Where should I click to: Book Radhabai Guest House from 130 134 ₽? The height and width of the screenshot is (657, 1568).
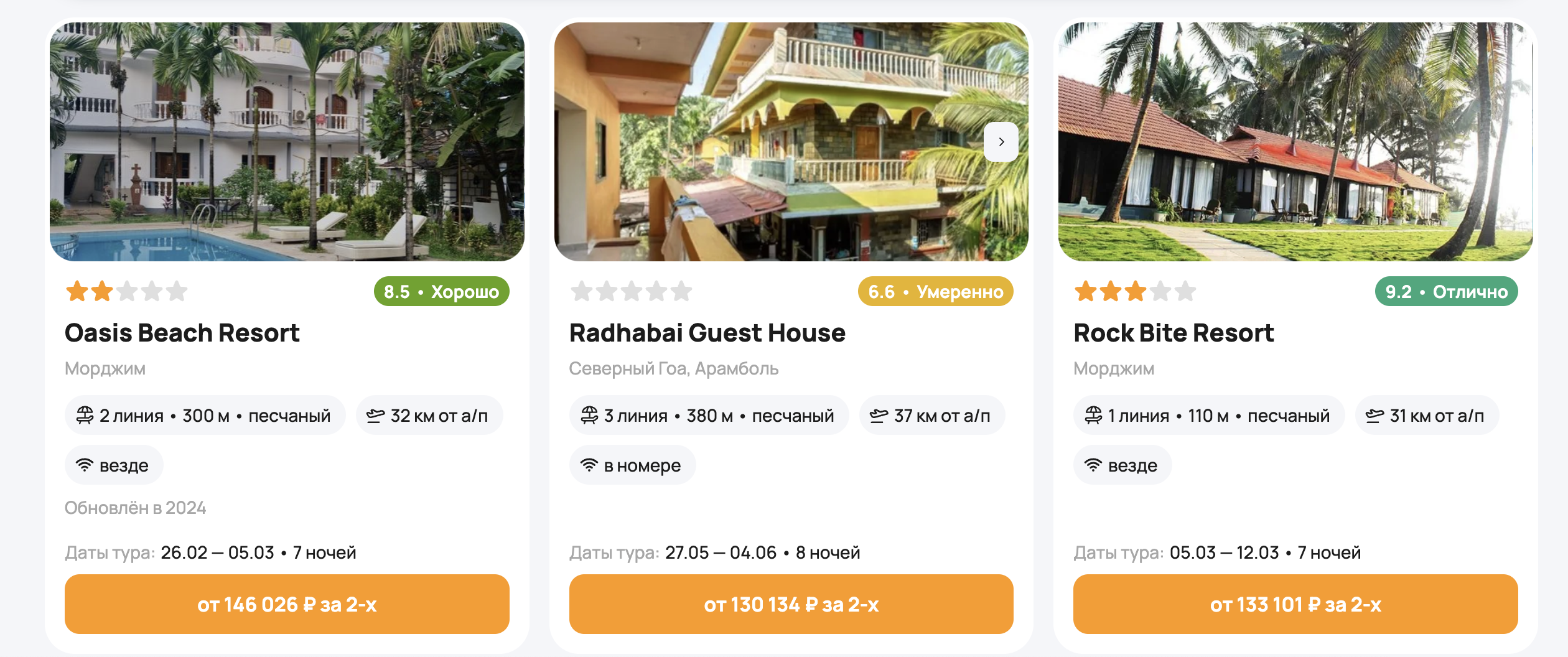coord(791,604)
